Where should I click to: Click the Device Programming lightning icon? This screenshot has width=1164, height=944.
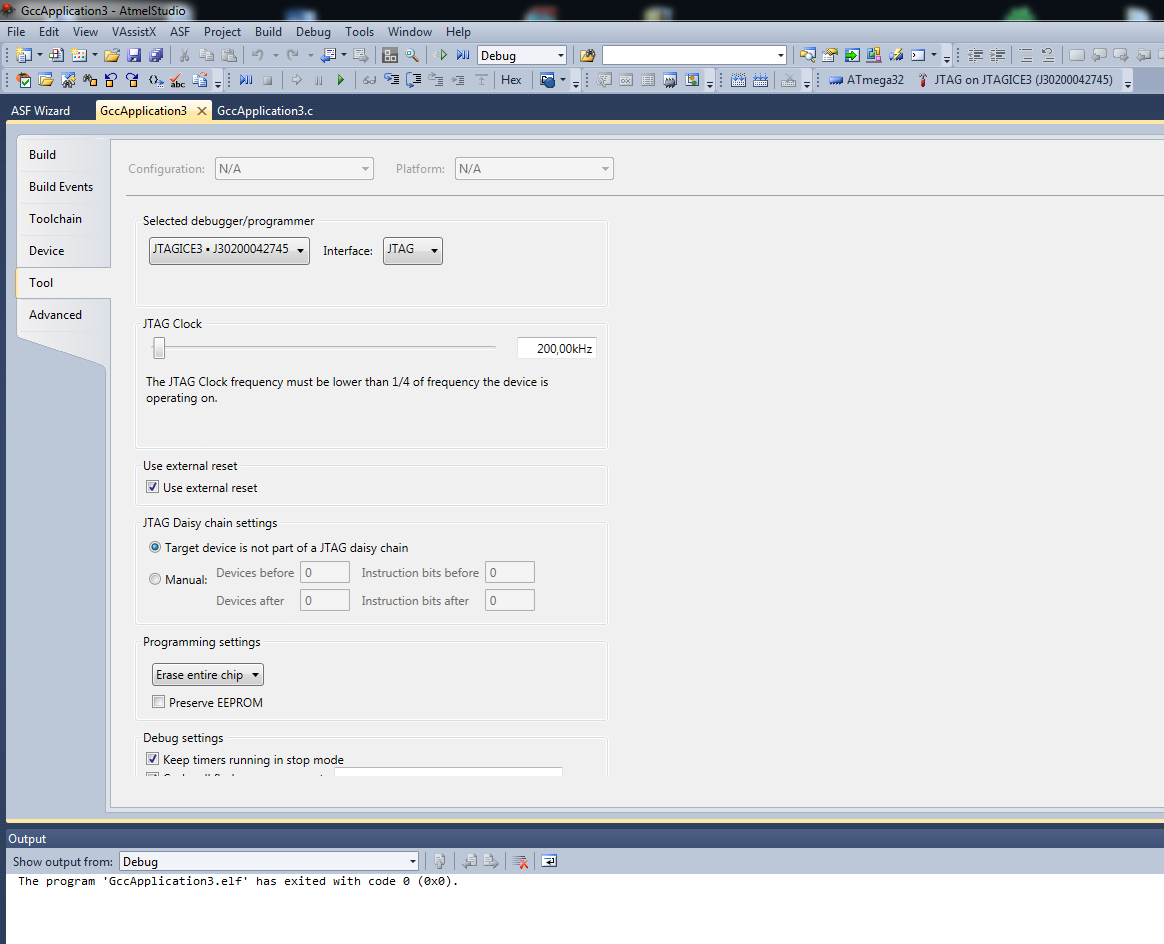897,56
